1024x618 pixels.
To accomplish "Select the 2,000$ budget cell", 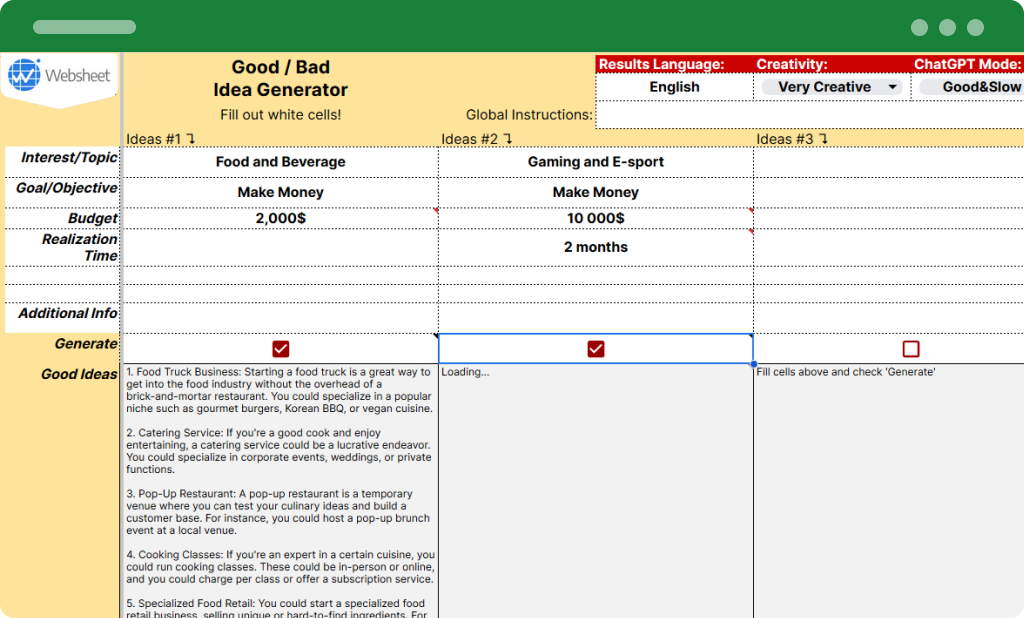I will (x=281, y=218).
